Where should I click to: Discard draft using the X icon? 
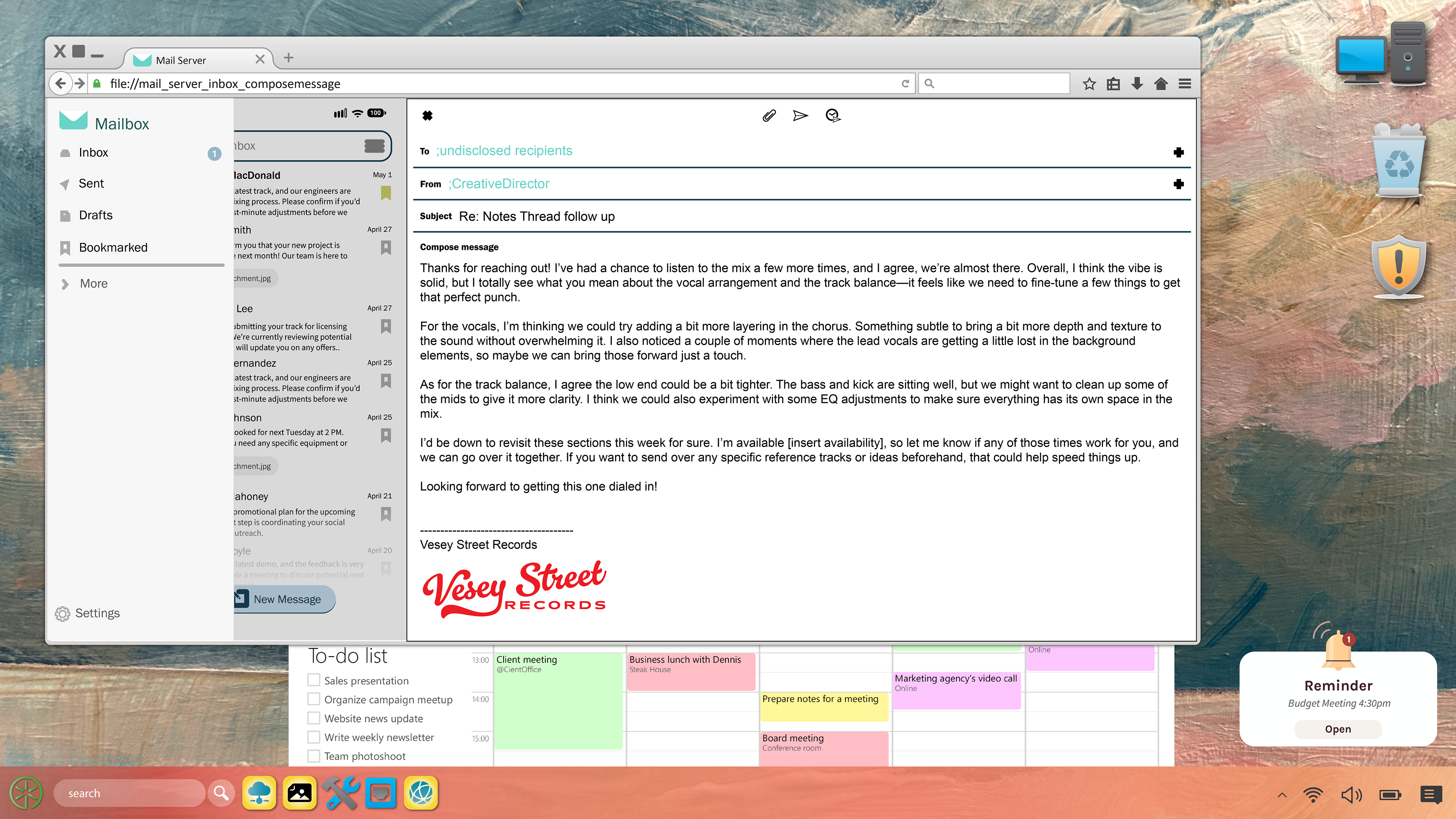pos(427,116)
